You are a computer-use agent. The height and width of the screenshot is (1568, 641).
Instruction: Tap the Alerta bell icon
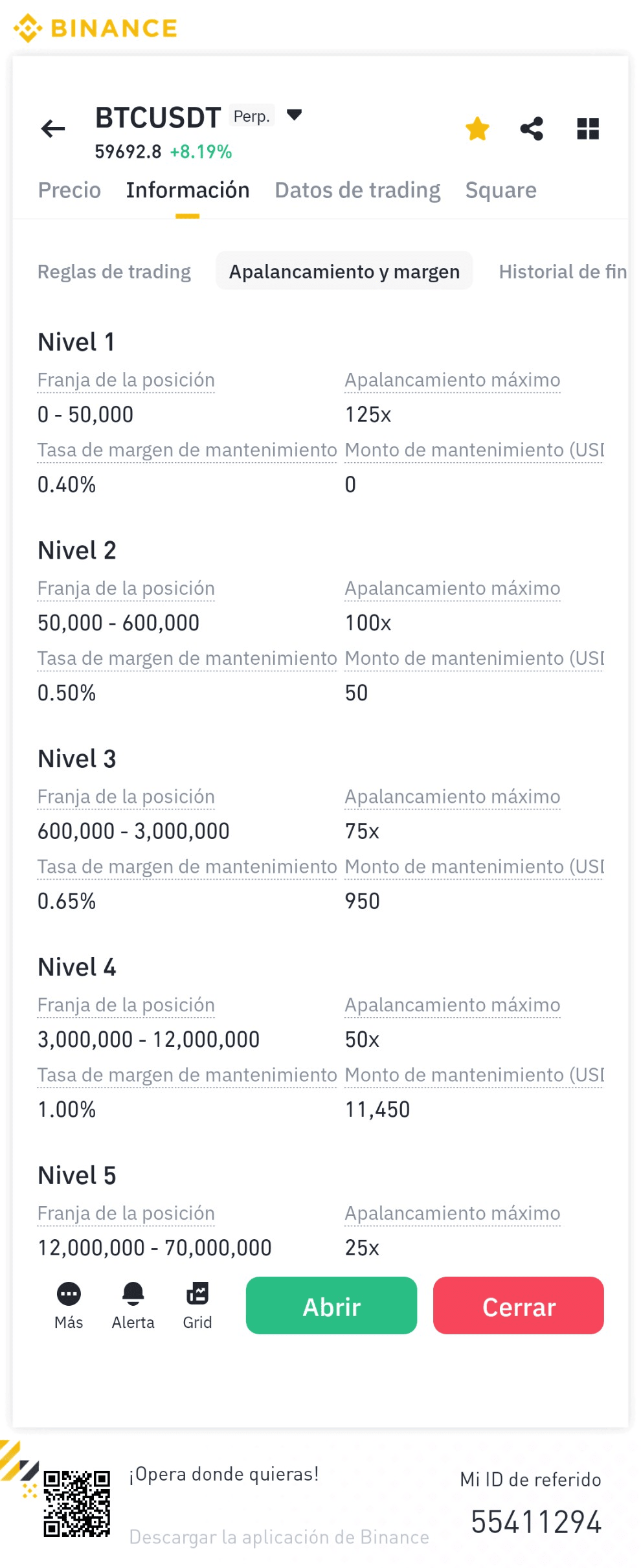click(x=133, y=1294)
